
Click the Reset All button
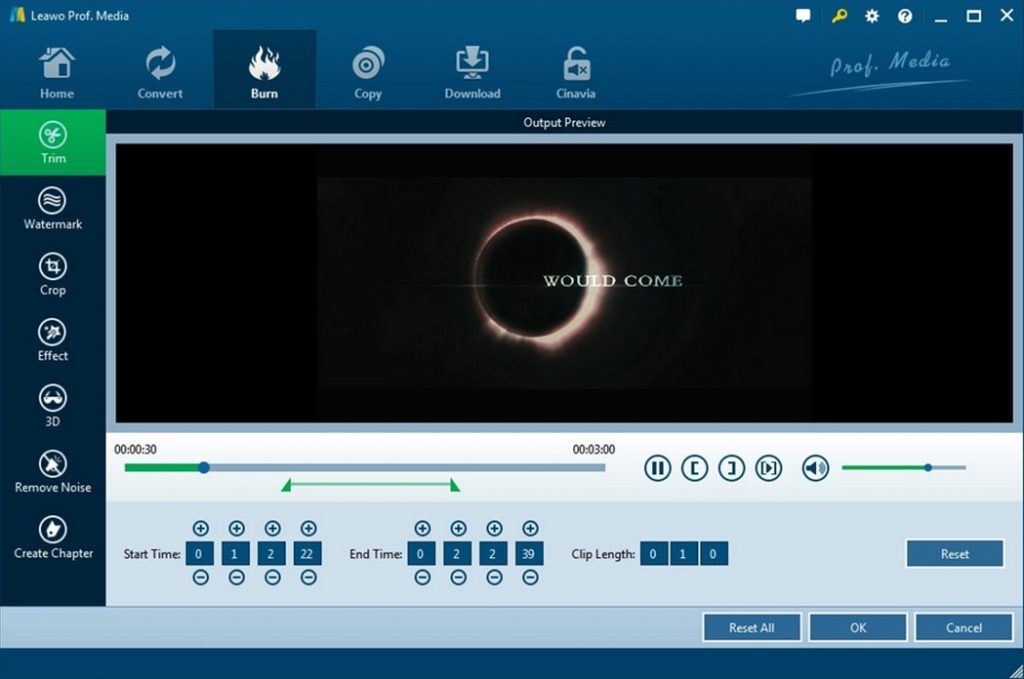coord(752,627)
